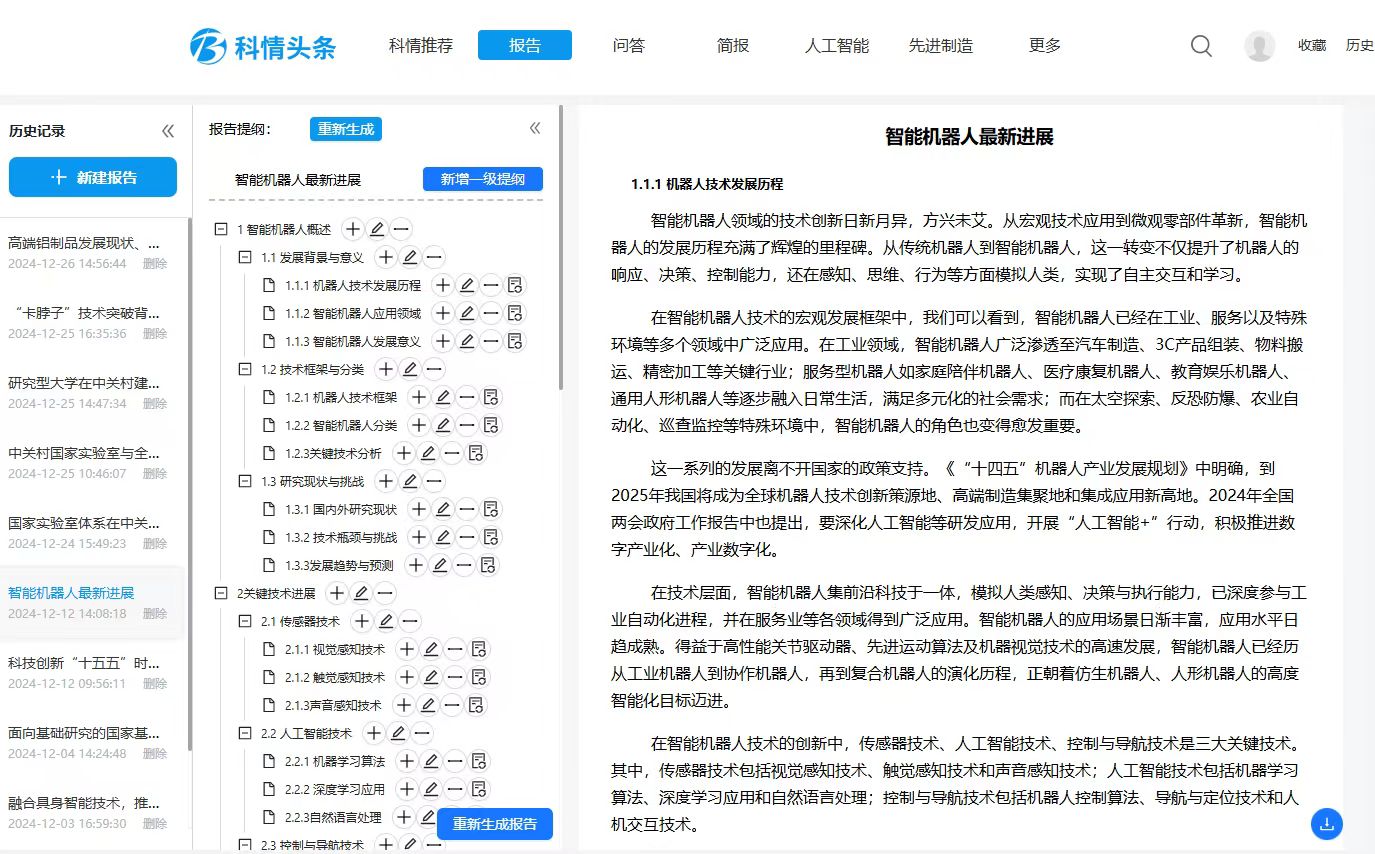
Task: Click the 新建报告 button
Action: [93, 177]
